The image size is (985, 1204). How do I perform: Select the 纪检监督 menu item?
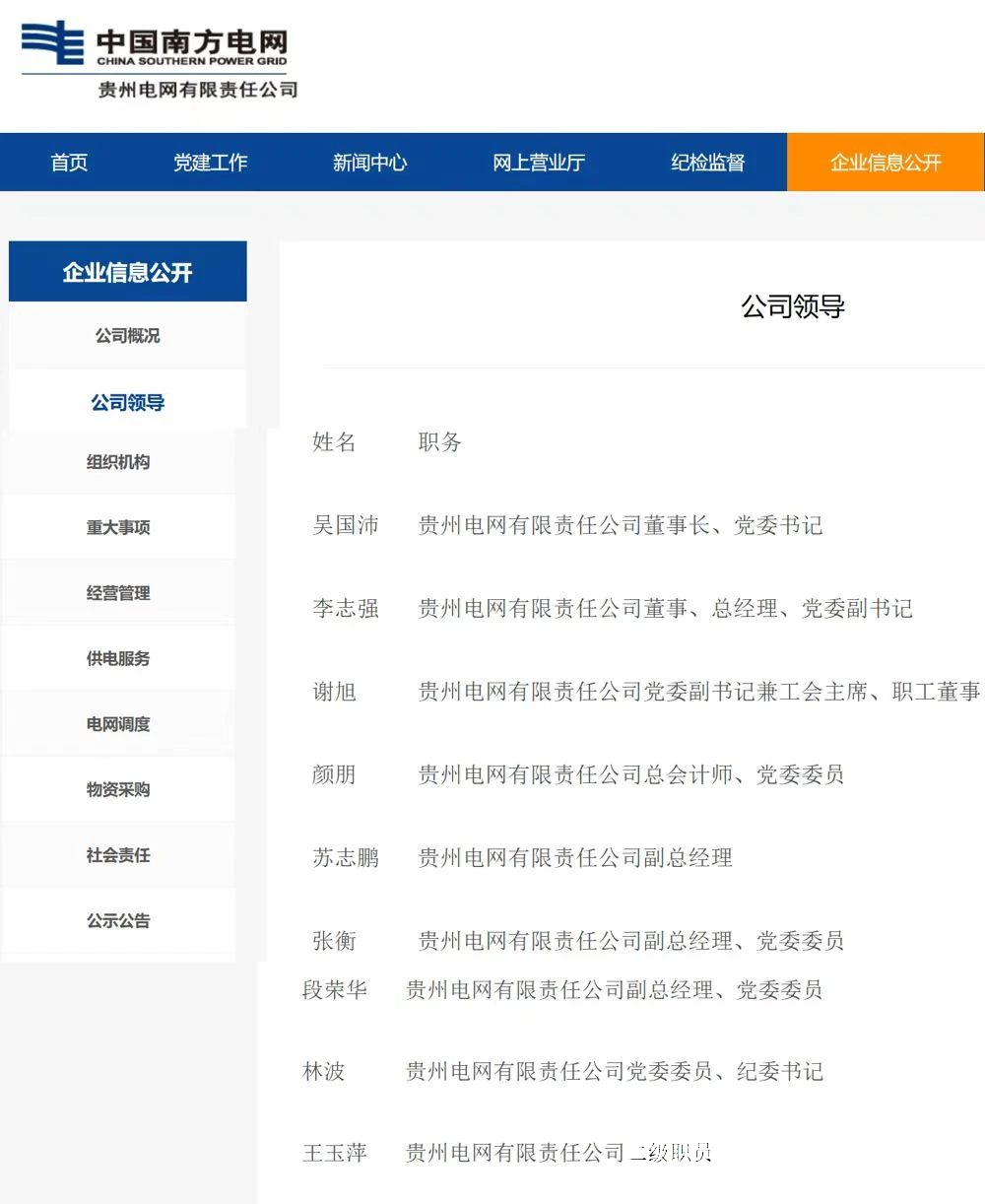(710, 162)
